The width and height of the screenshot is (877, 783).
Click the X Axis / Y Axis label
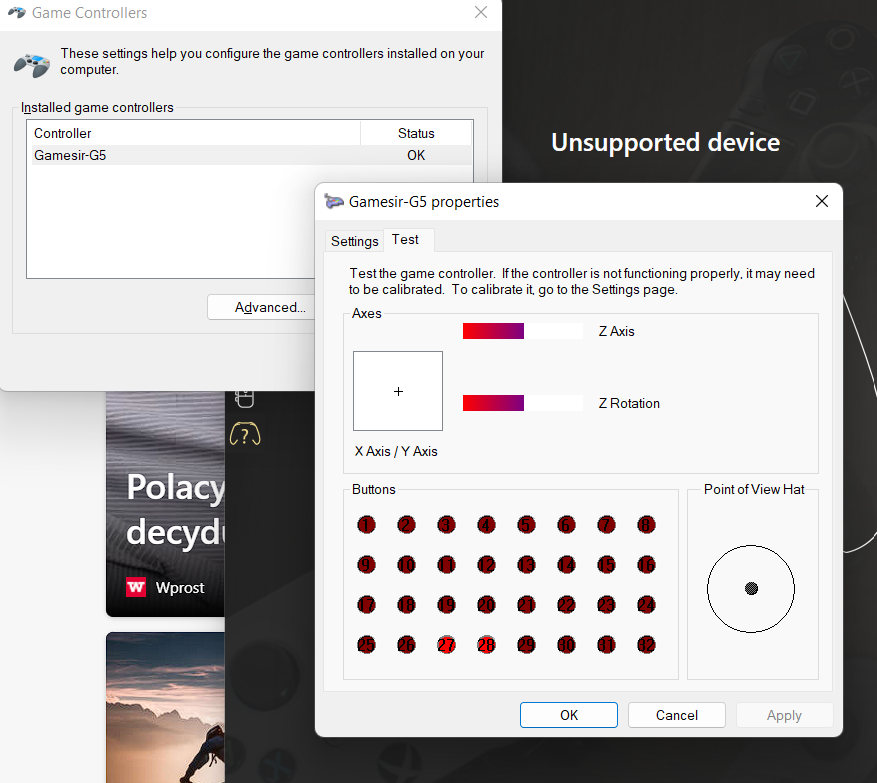pos(396,451)
